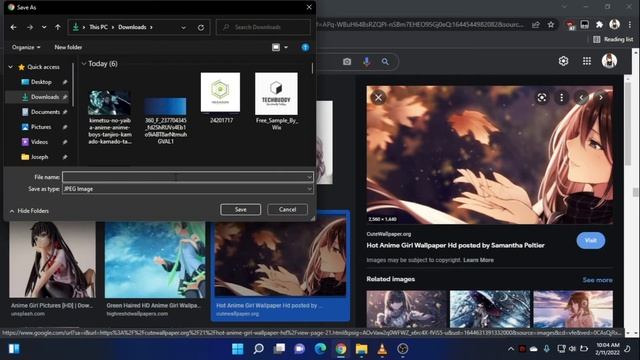
Task: Select the 360_F_237704345 file
Action: point(165,120)
